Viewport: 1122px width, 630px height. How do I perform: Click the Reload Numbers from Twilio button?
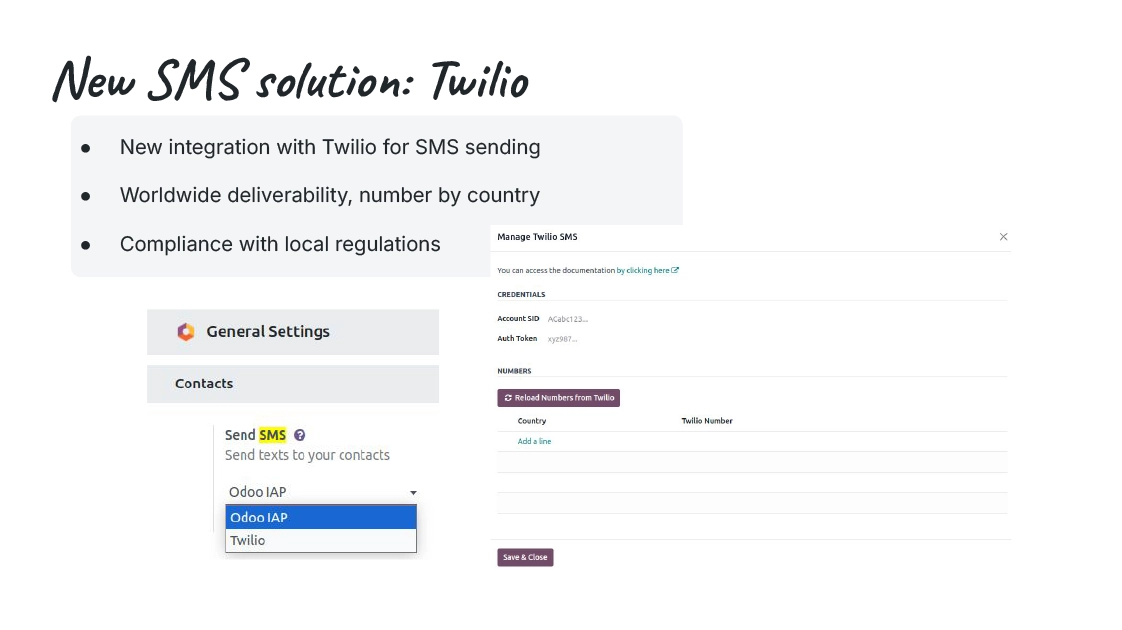click(x=558, y=398)
